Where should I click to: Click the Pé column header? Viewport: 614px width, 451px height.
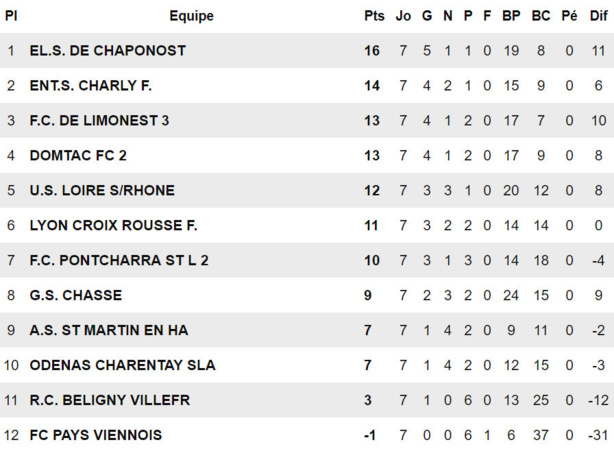tap(569, 16)
